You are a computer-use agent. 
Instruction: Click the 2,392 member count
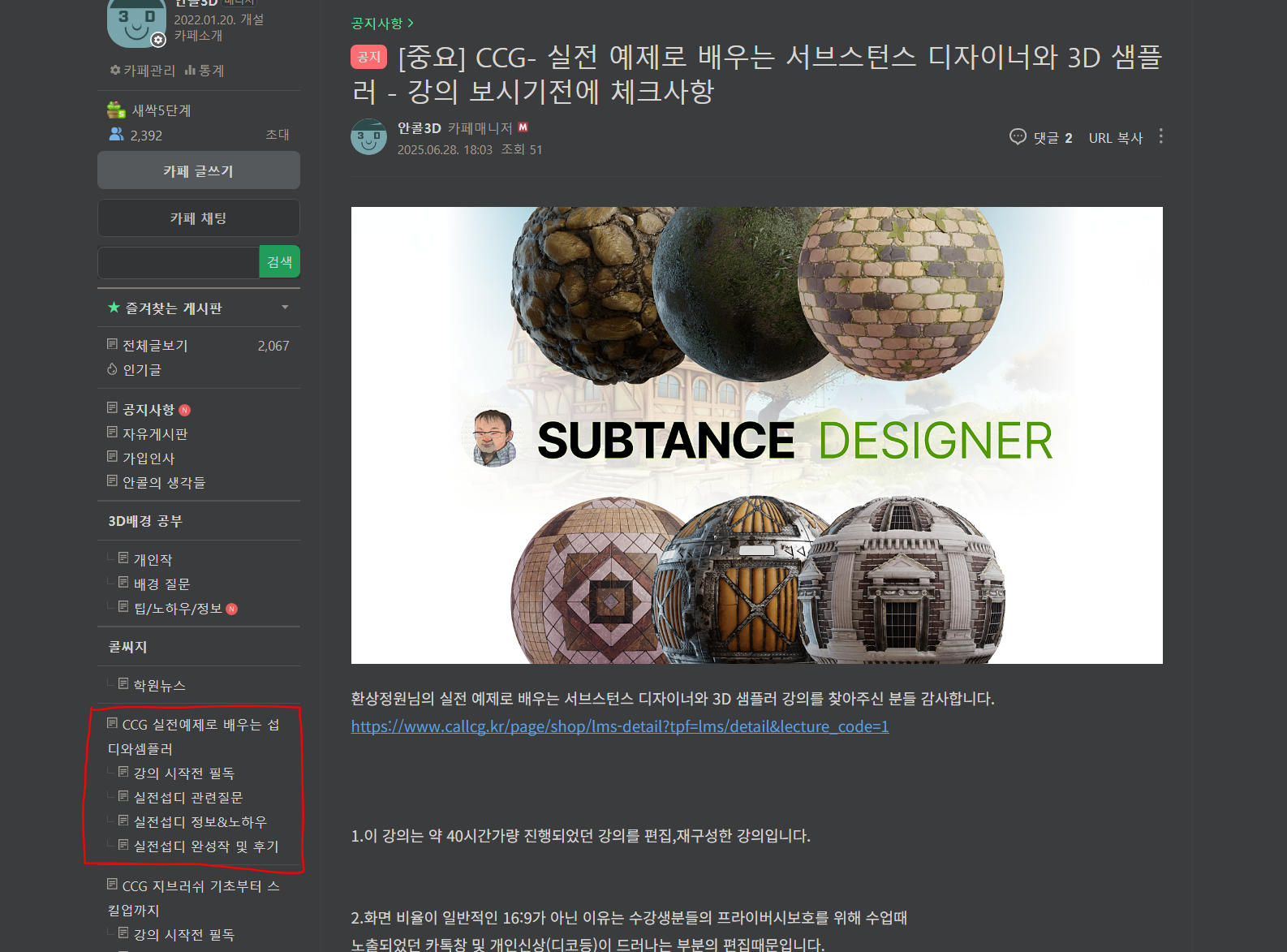tap(146, 136)
